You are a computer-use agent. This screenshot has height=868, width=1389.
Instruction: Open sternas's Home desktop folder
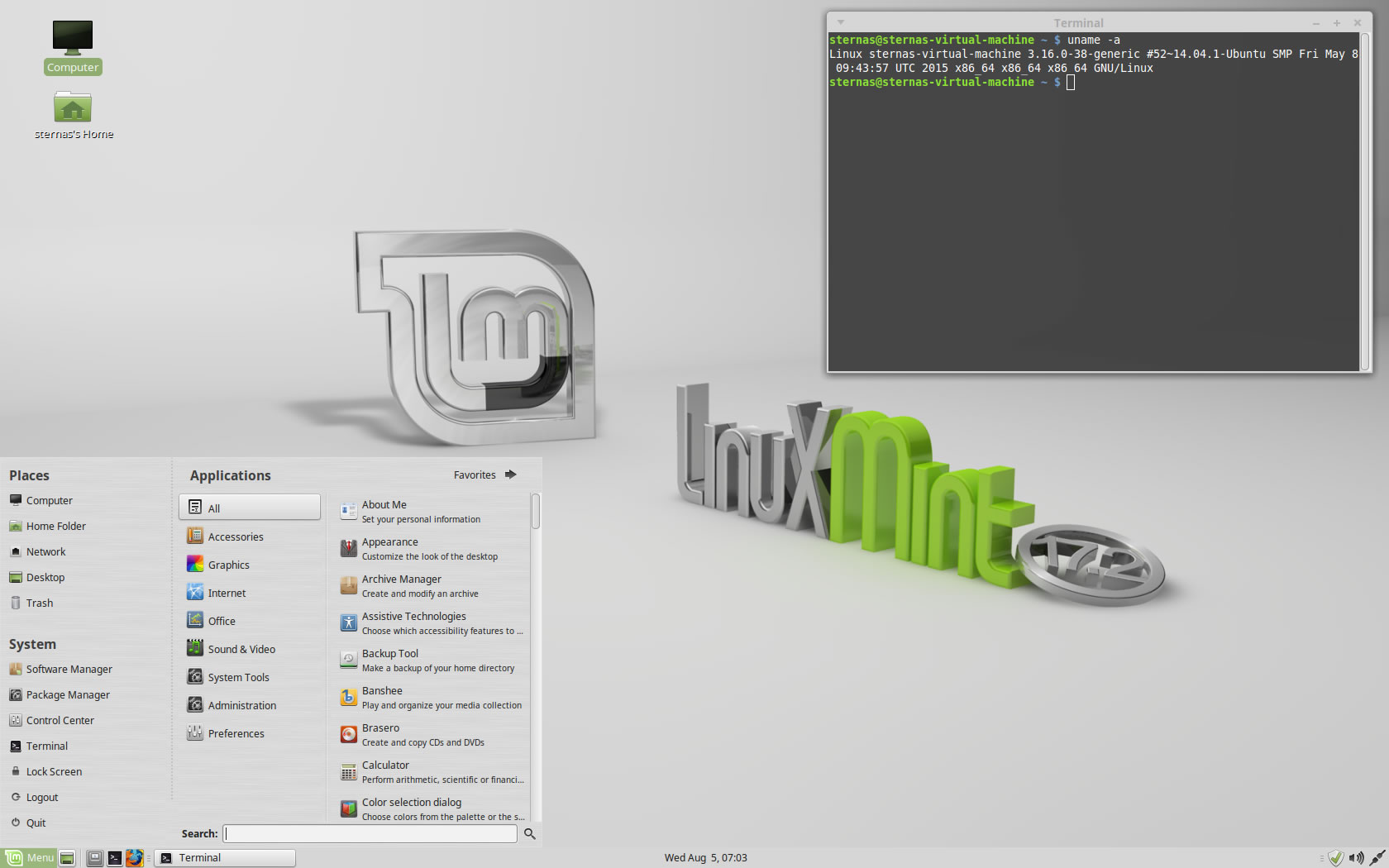point(73,114)
